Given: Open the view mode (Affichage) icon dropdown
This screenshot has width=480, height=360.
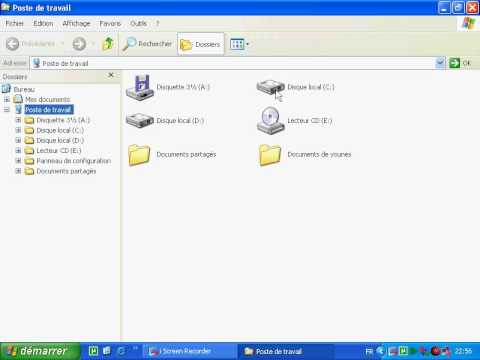Looking at the screenshot, I should [x=239, y=44].
